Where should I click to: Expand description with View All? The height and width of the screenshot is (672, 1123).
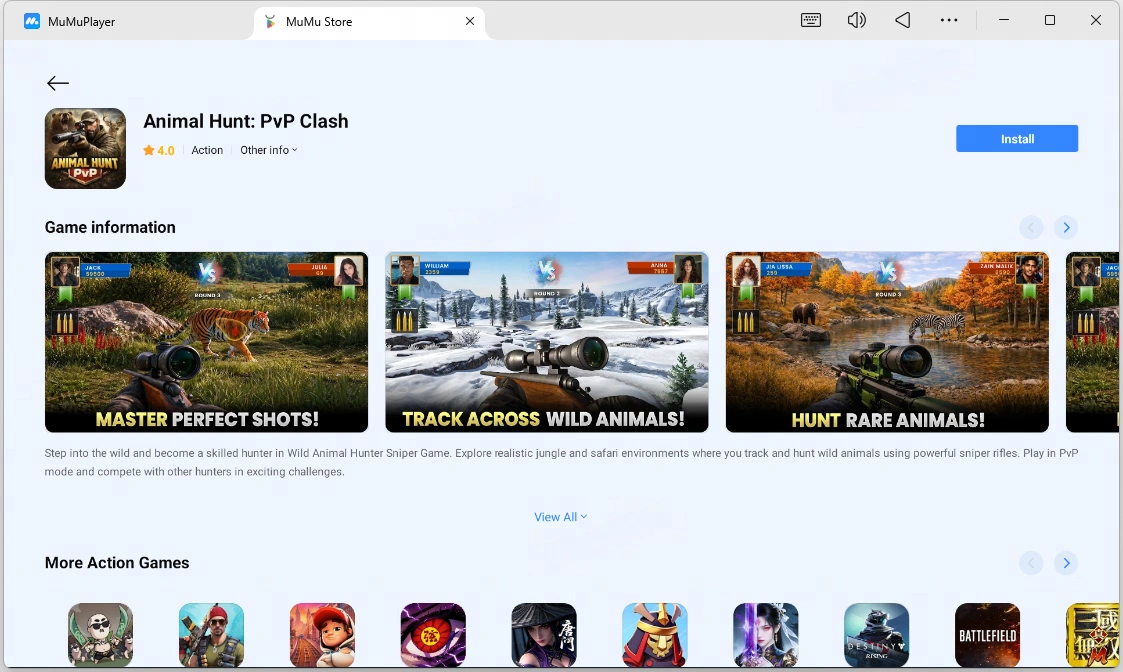coord(561,517)
